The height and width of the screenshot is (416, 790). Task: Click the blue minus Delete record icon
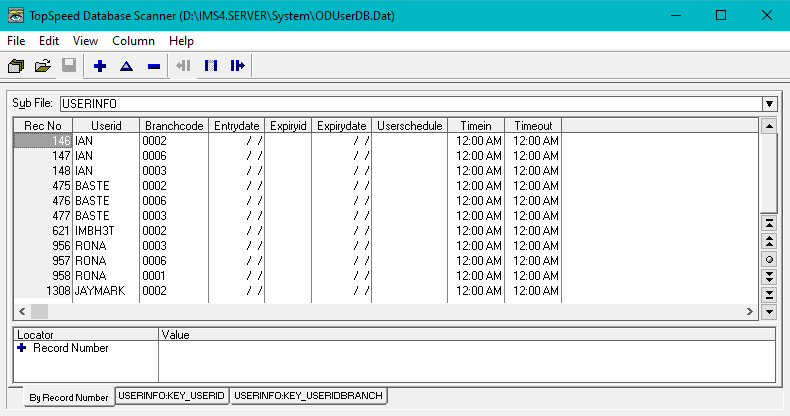point(153,66)
